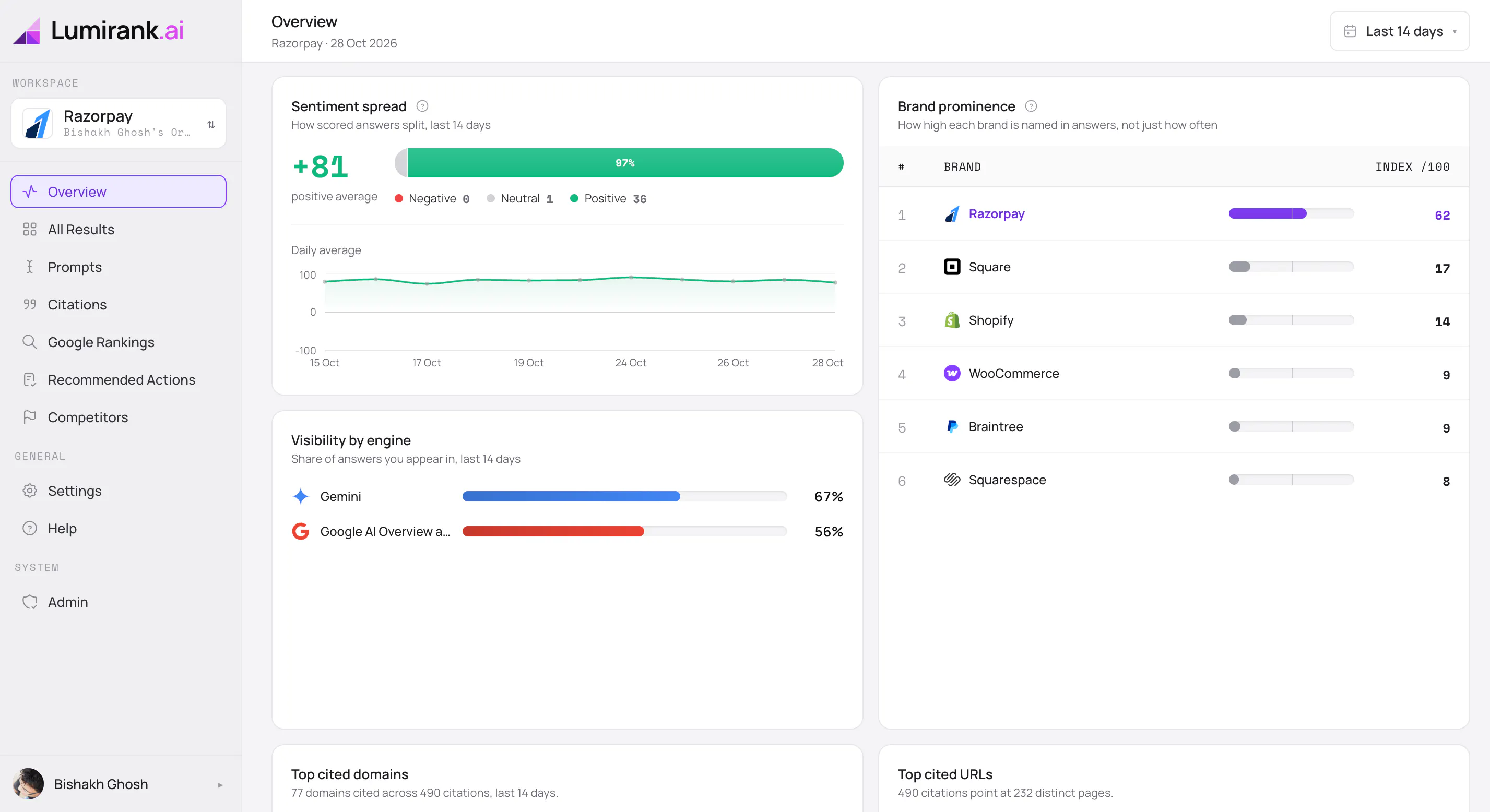Image resolution: width=1490 pixels, height=812 pixels.
Task: Click the 97% positive sentiment bar
Action: tap(625, 162)
